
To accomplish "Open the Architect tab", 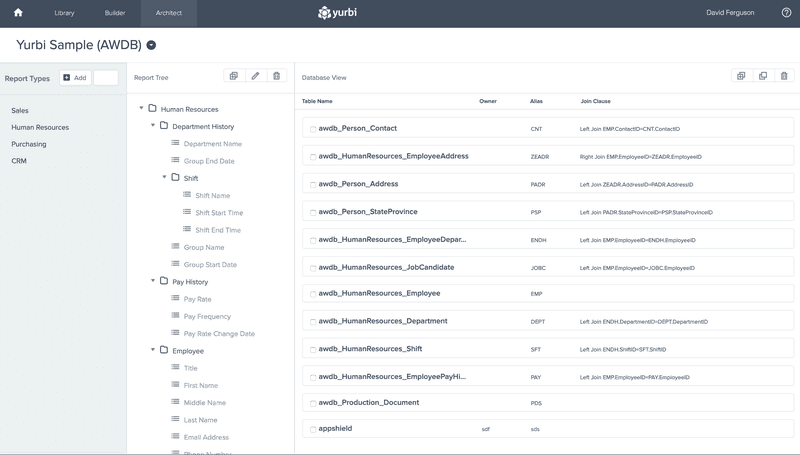I will (x=169, y=13).
